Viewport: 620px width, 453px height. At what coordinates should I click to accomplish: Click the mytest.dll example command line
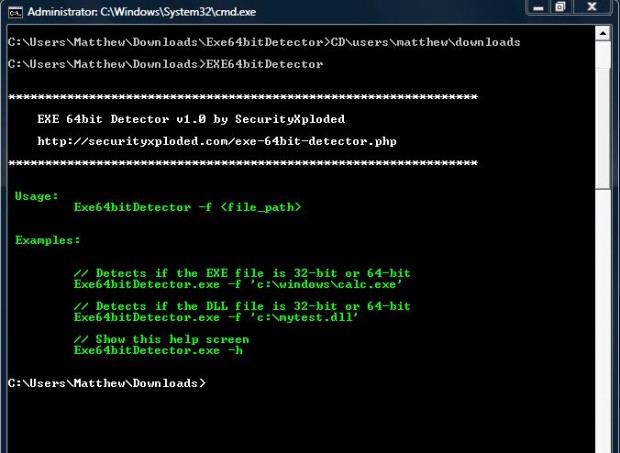coord(216,317)
